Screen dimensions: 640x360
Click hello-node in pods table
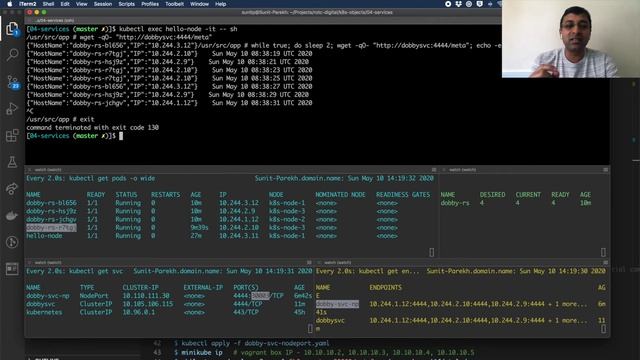44,236
